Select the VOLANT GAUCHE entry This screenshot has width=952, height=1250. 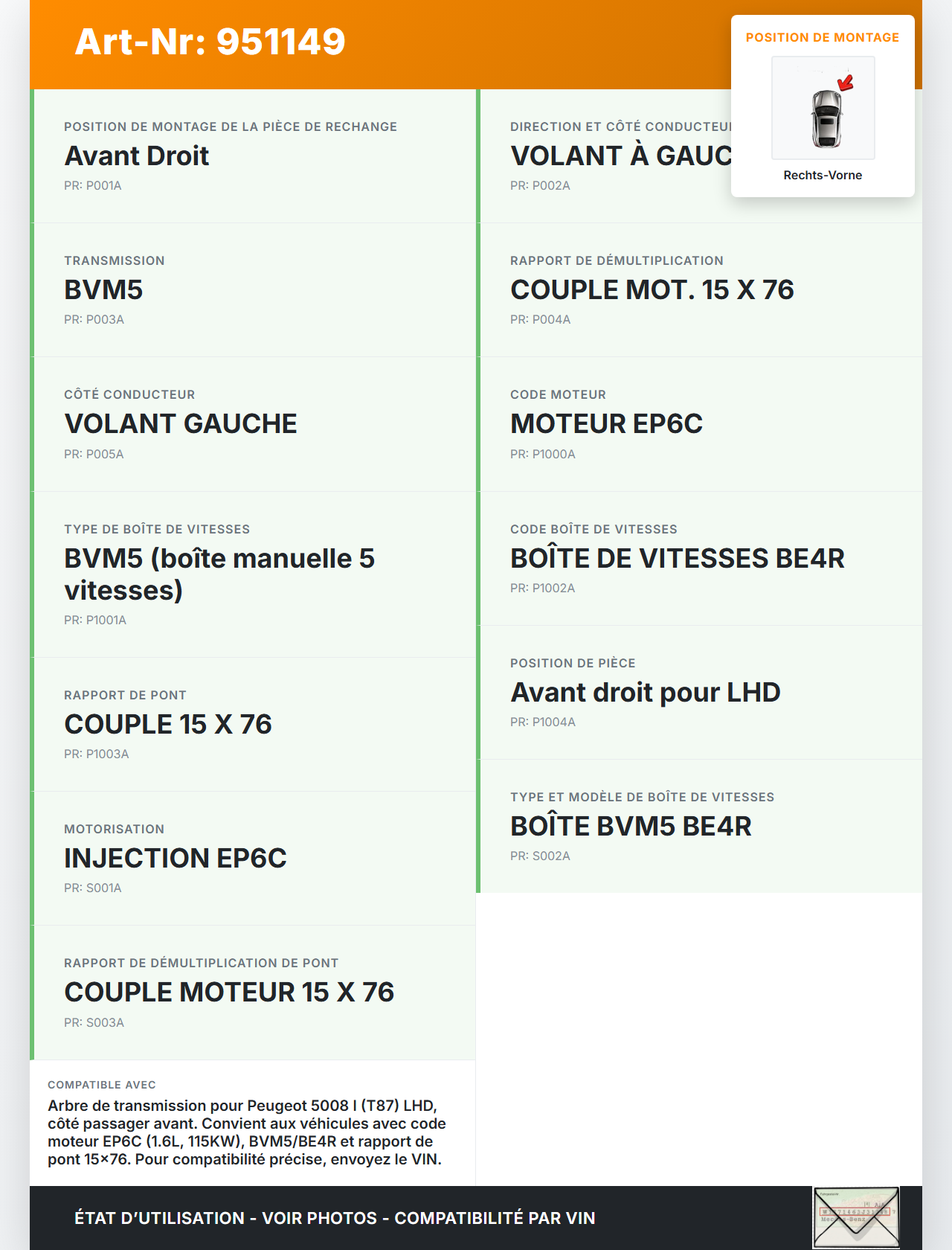coord(181,424)
